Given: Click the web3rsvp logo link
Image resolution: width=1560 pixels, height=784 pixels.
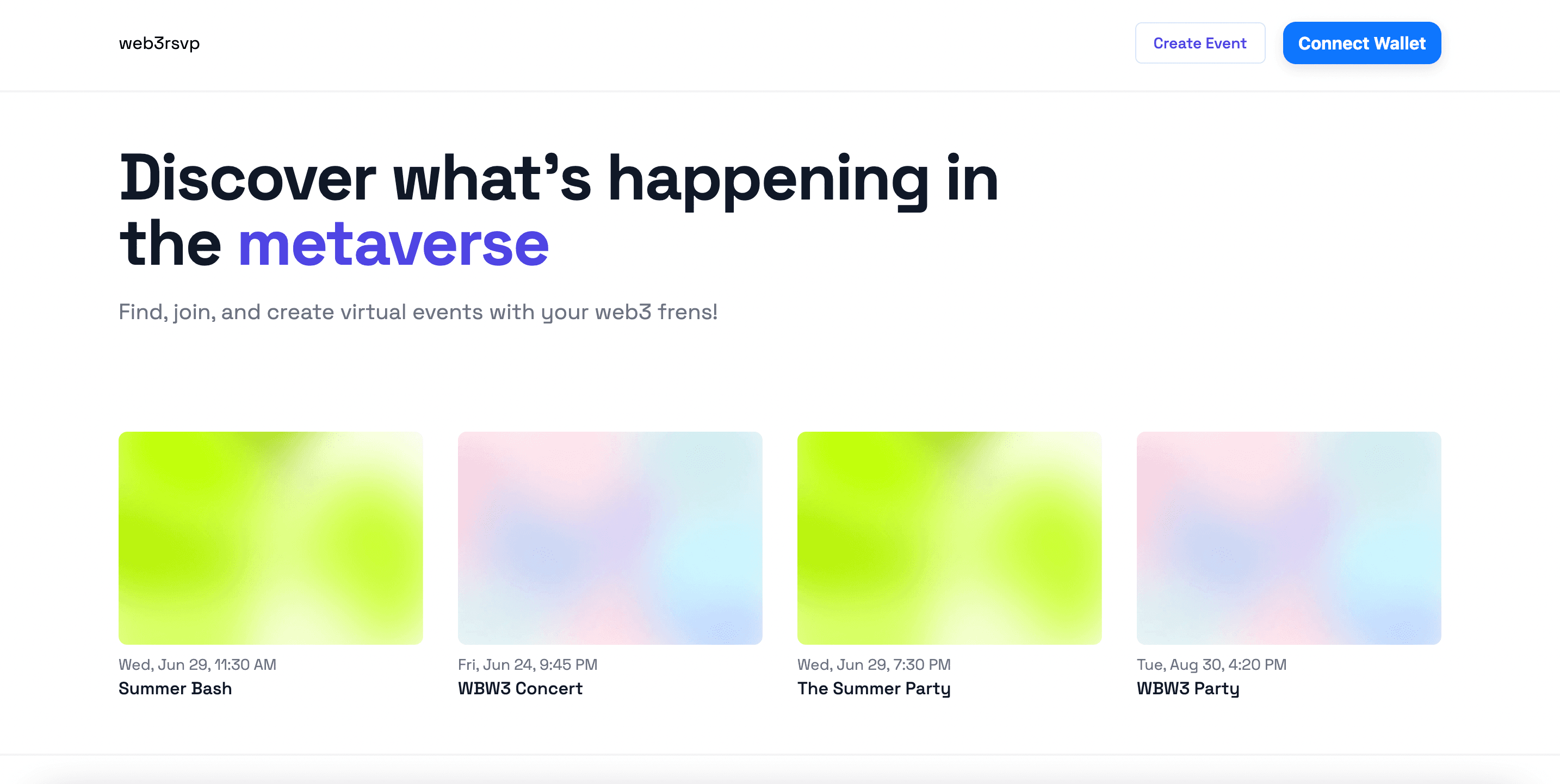Looking at the screenshot, I should coord(159,43).
